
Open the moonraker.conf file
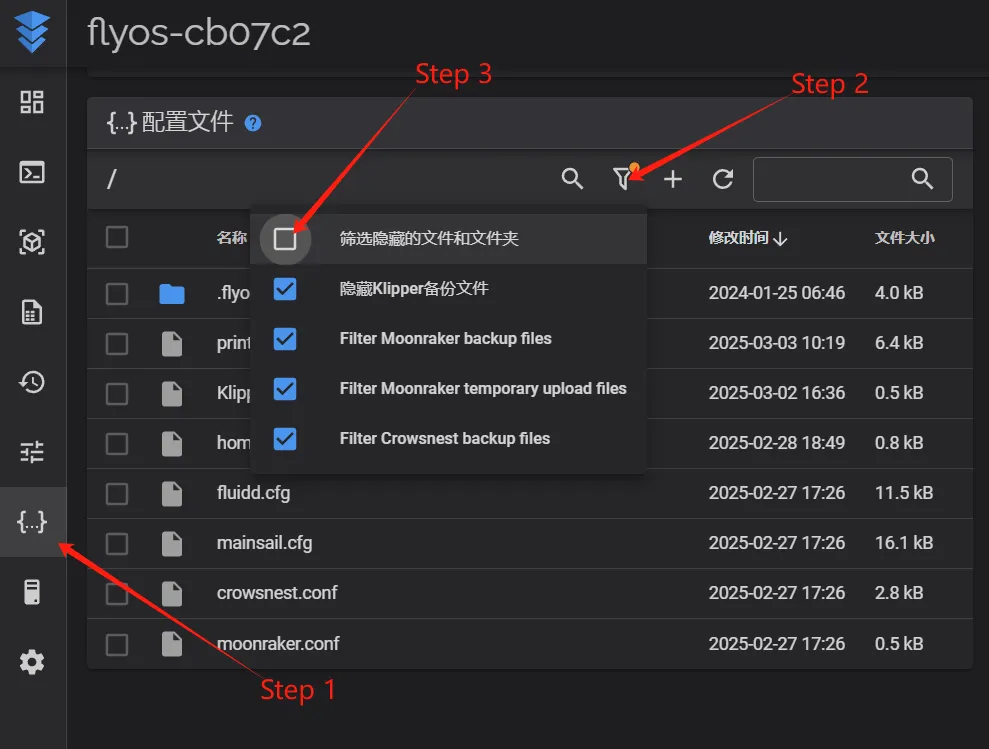coord(278,643)
